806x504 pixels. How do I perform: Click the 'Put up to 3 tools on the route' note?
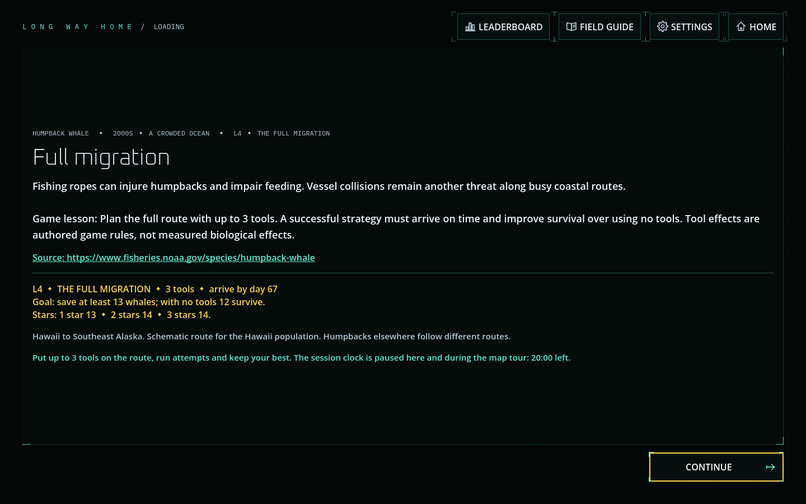coord(301,357)
